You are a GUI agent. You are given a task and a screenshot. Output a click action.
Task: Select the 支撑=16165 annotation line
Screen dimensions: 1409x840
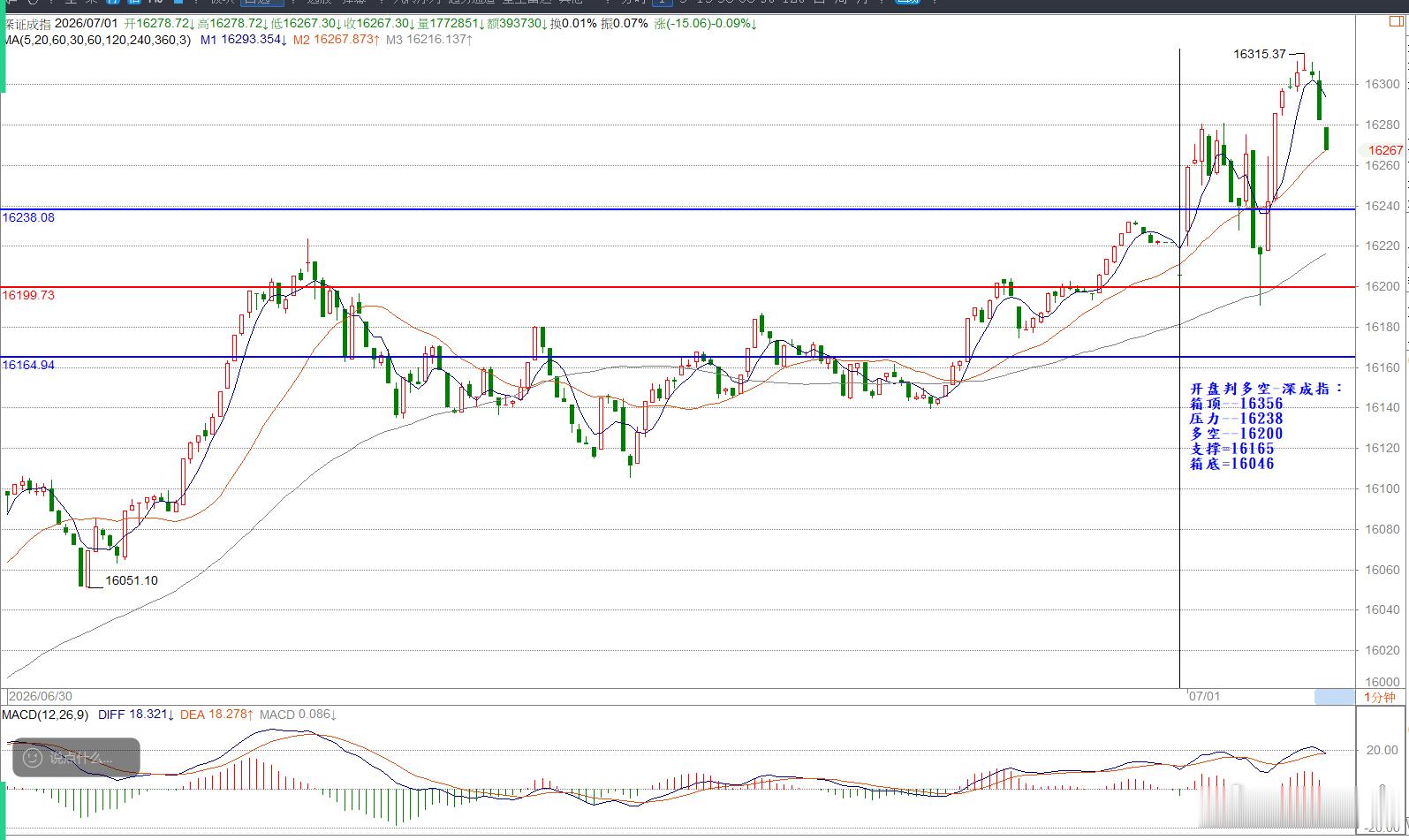click(1232, 449)
